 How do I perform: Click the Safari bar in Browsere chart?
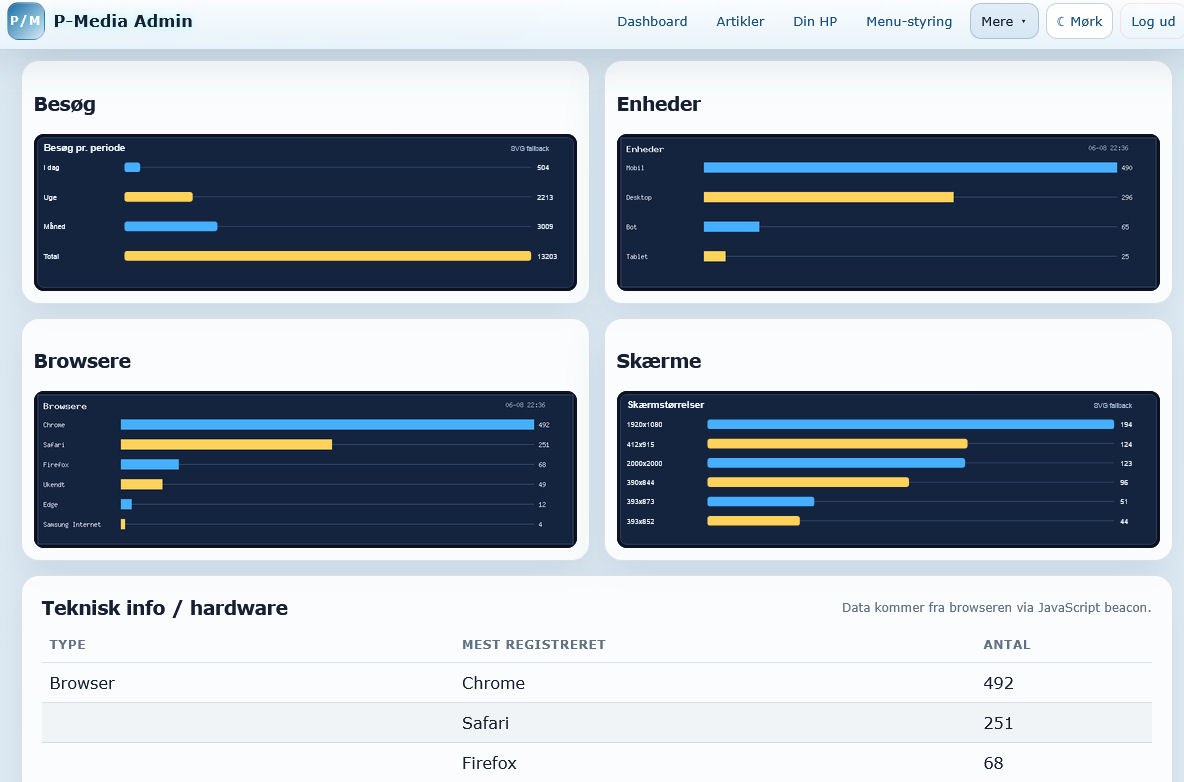(226, 445)
